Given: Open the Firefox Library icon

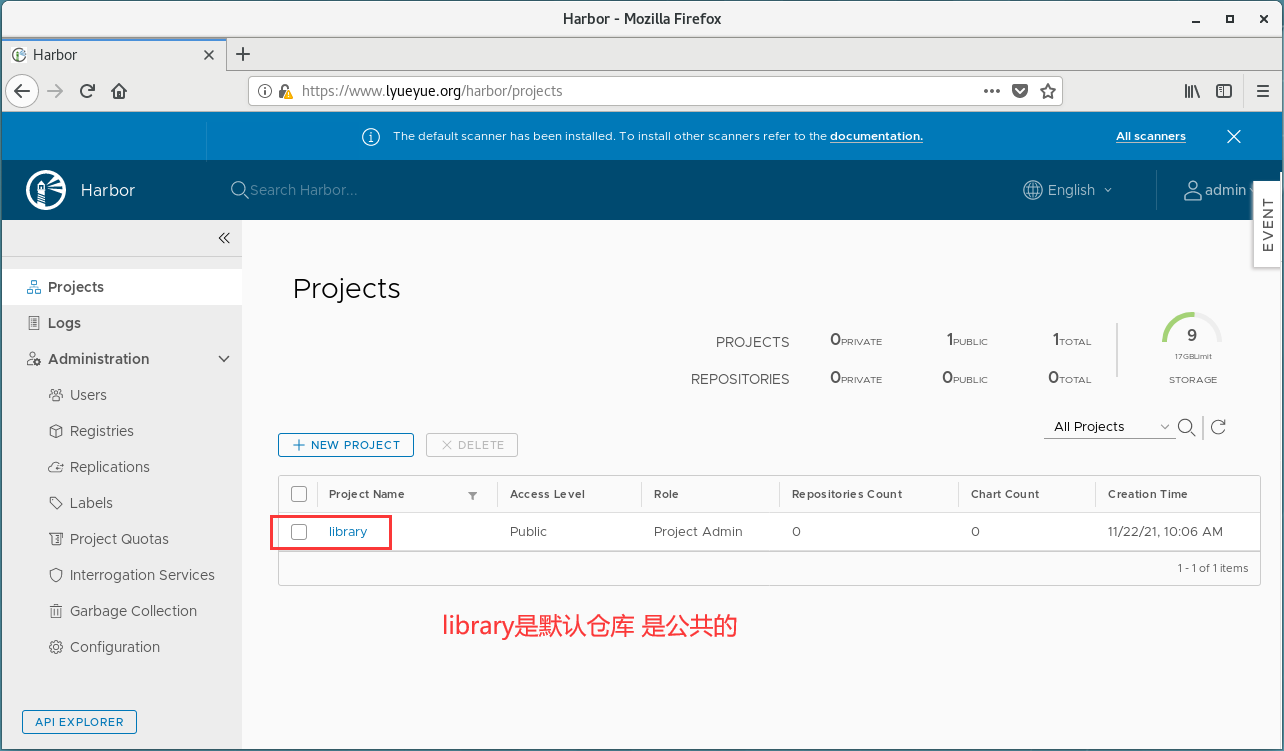Looking at the screenshot, I should click(1192, 91).
